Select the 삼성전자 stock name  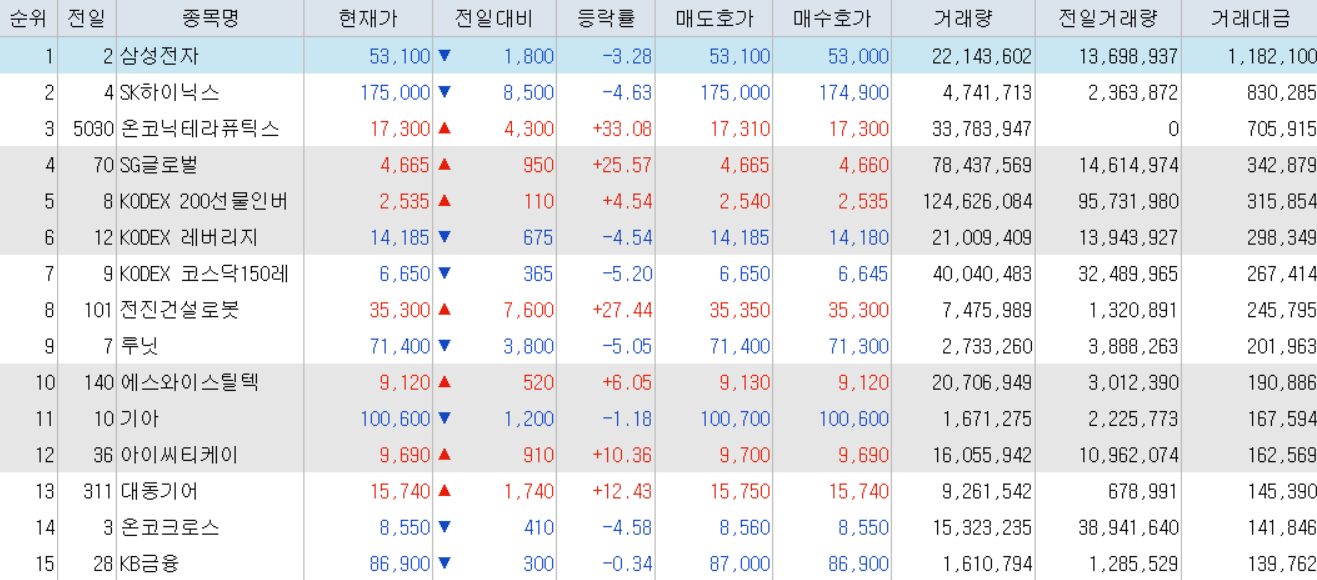click(158, 56)
